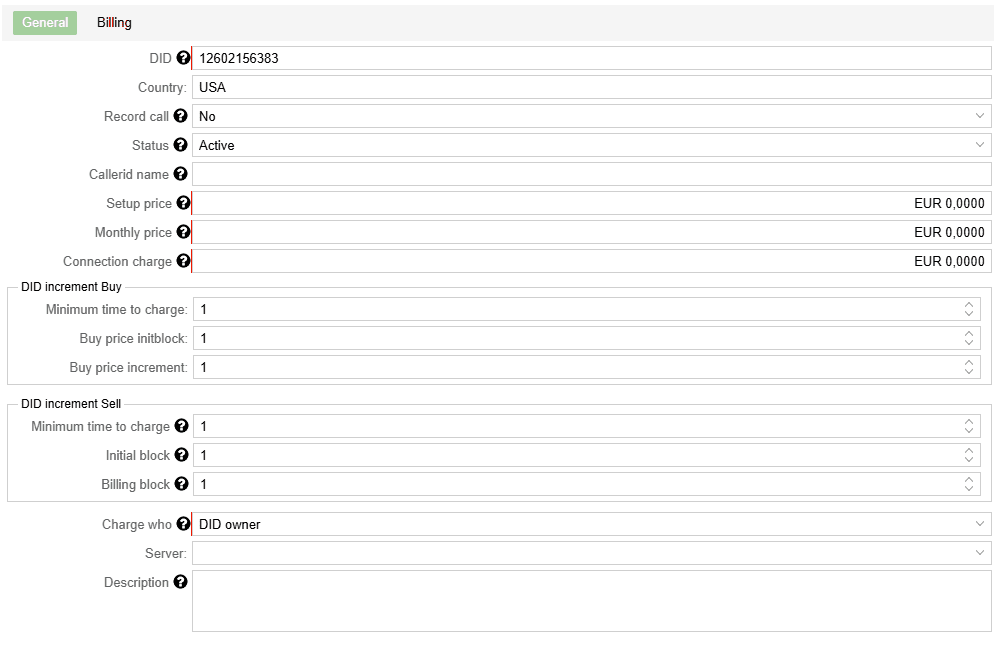Screen dimensions: 994x659
Task: Open the Charge who dropdown
Action: coord(591,524)
